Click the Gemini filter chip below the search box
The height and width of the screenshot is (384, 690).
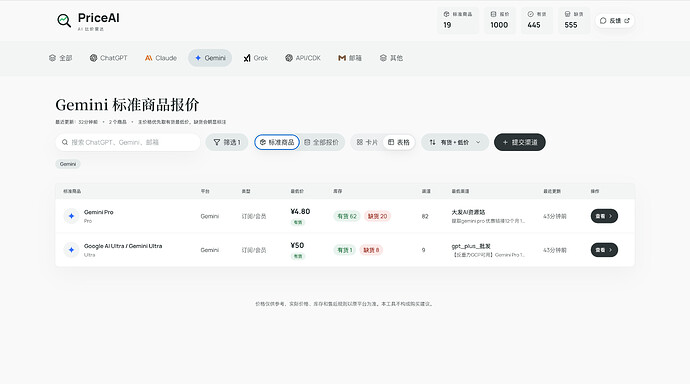(x=68, y=164)
